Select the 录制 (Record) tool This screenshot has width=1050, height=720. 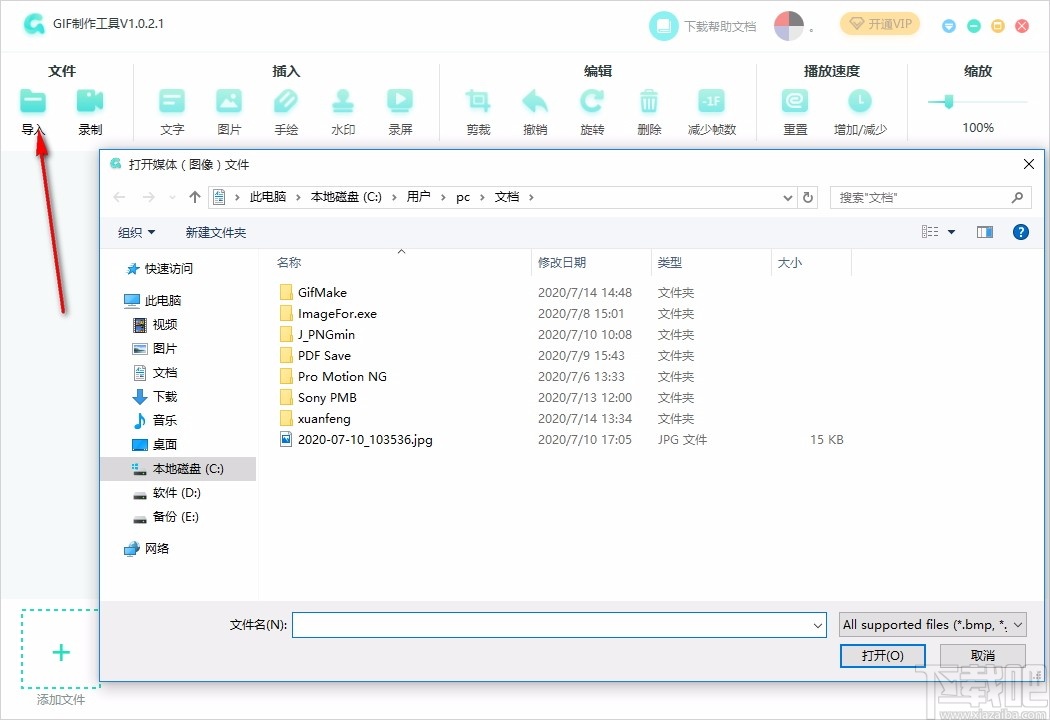coord(90,100)
